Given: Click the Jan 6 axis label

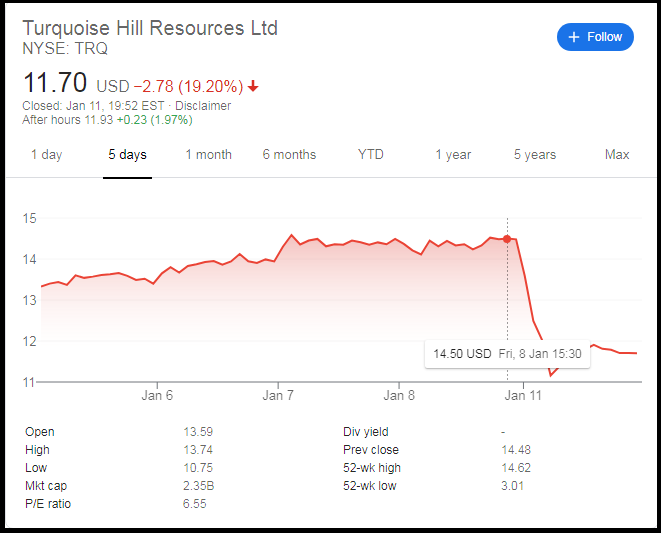Looking at the screenshot, I should pyautogui.click(x=157, y=396).
